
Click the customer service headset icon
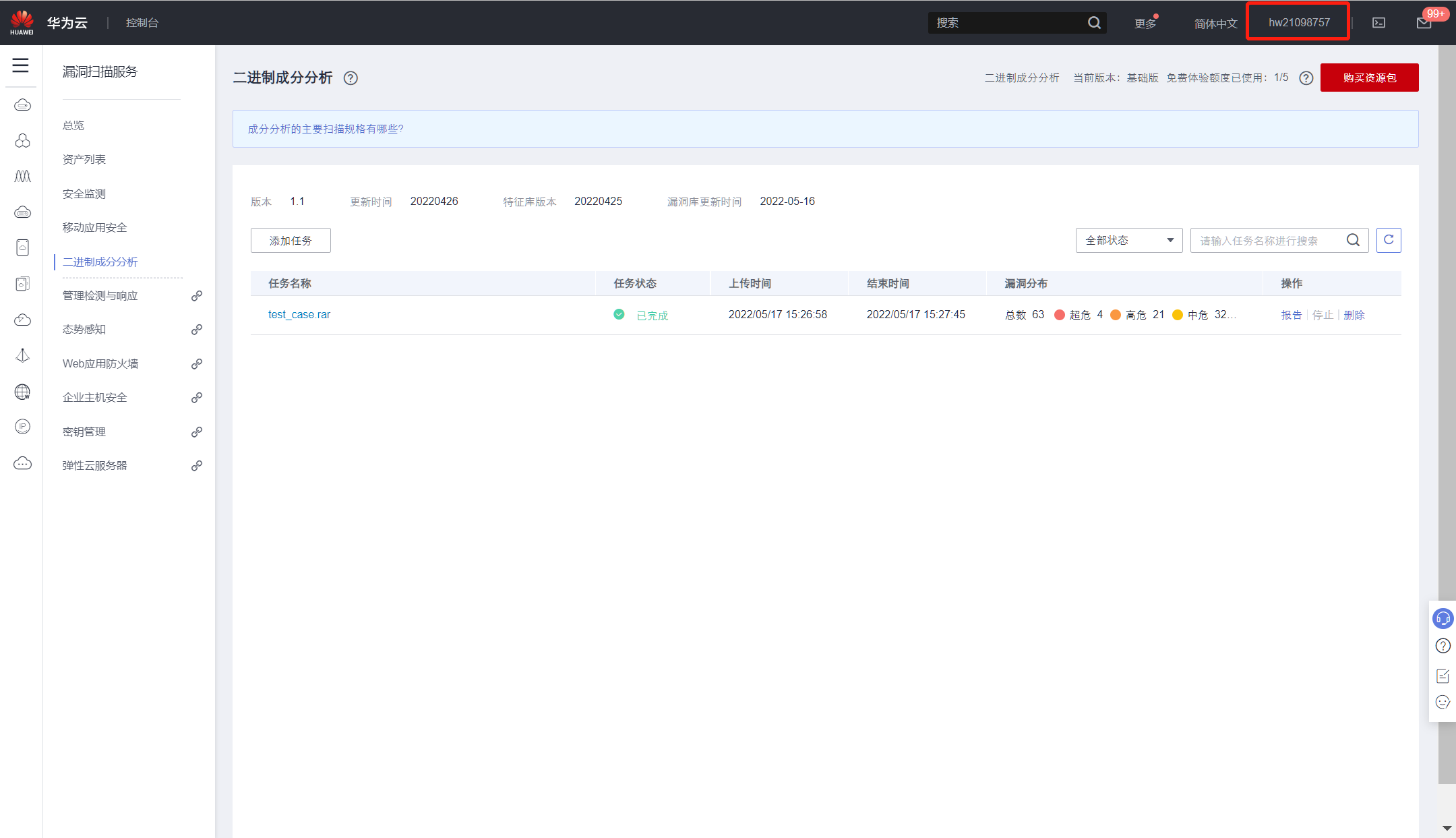1443,618
